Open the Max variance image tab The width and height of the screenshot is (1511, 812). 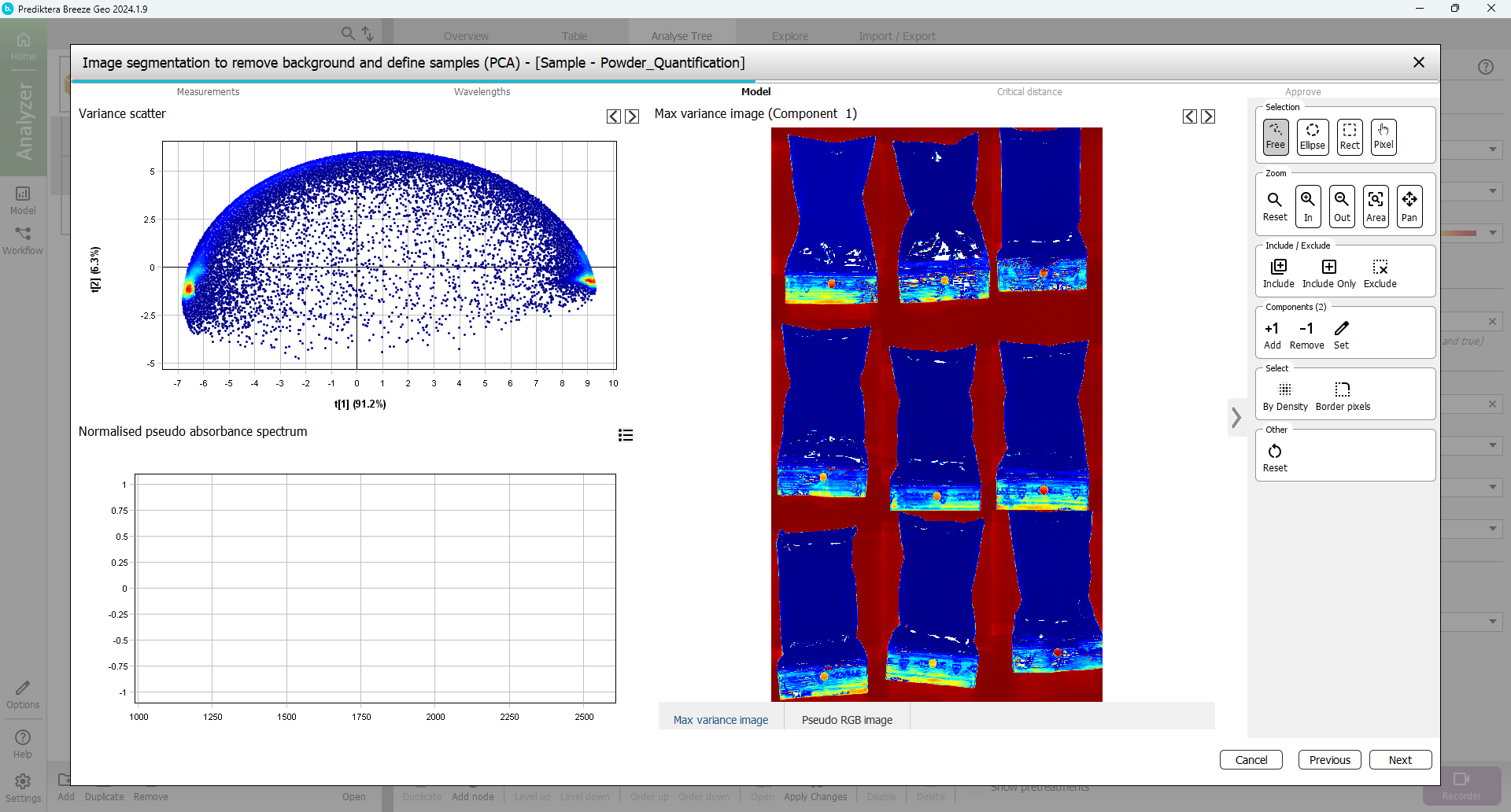pyautogui.click(x=720, y=719)
